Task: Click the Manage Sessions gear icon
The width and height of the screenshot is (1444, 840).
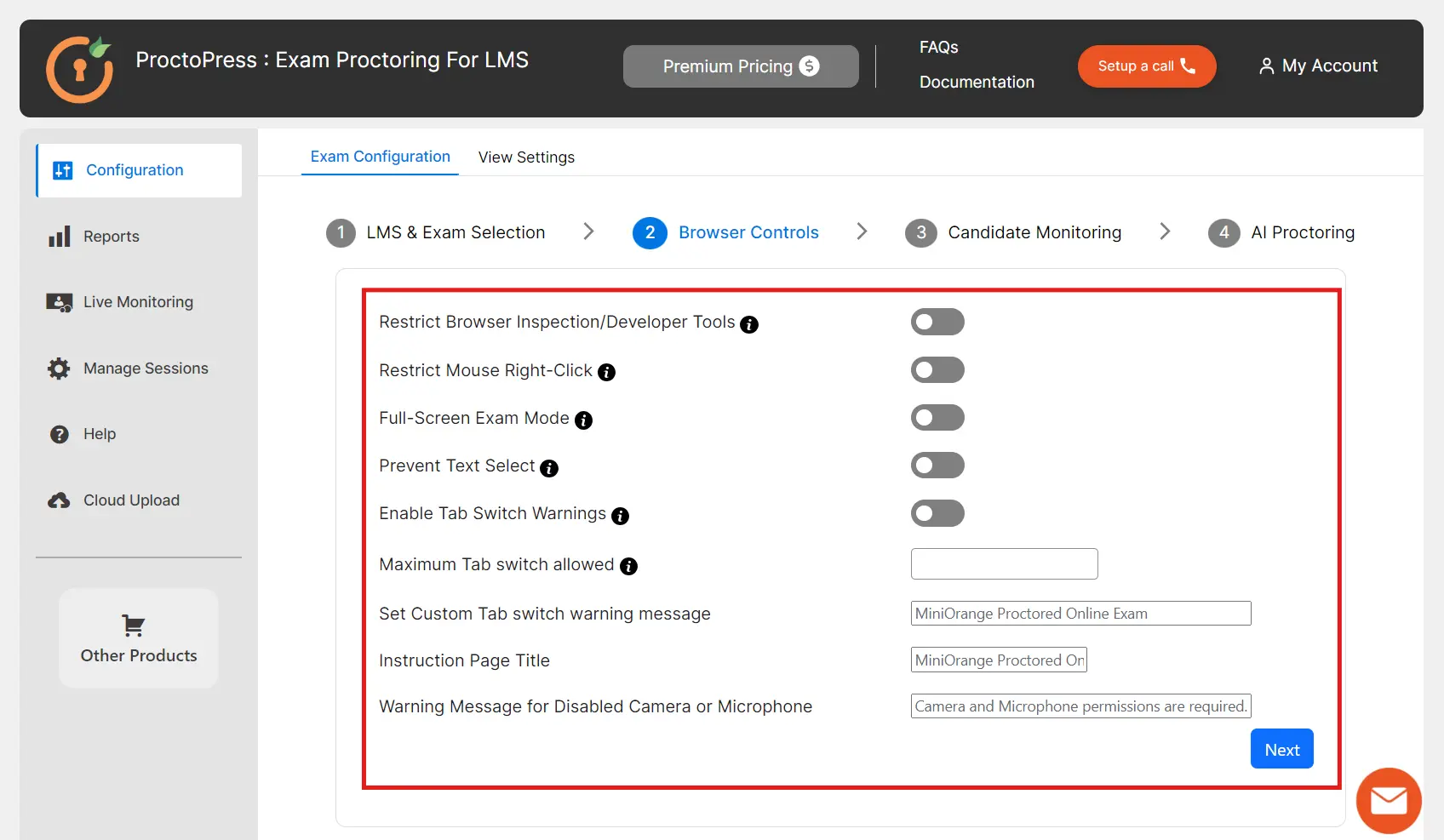Action: pos(59,369)
